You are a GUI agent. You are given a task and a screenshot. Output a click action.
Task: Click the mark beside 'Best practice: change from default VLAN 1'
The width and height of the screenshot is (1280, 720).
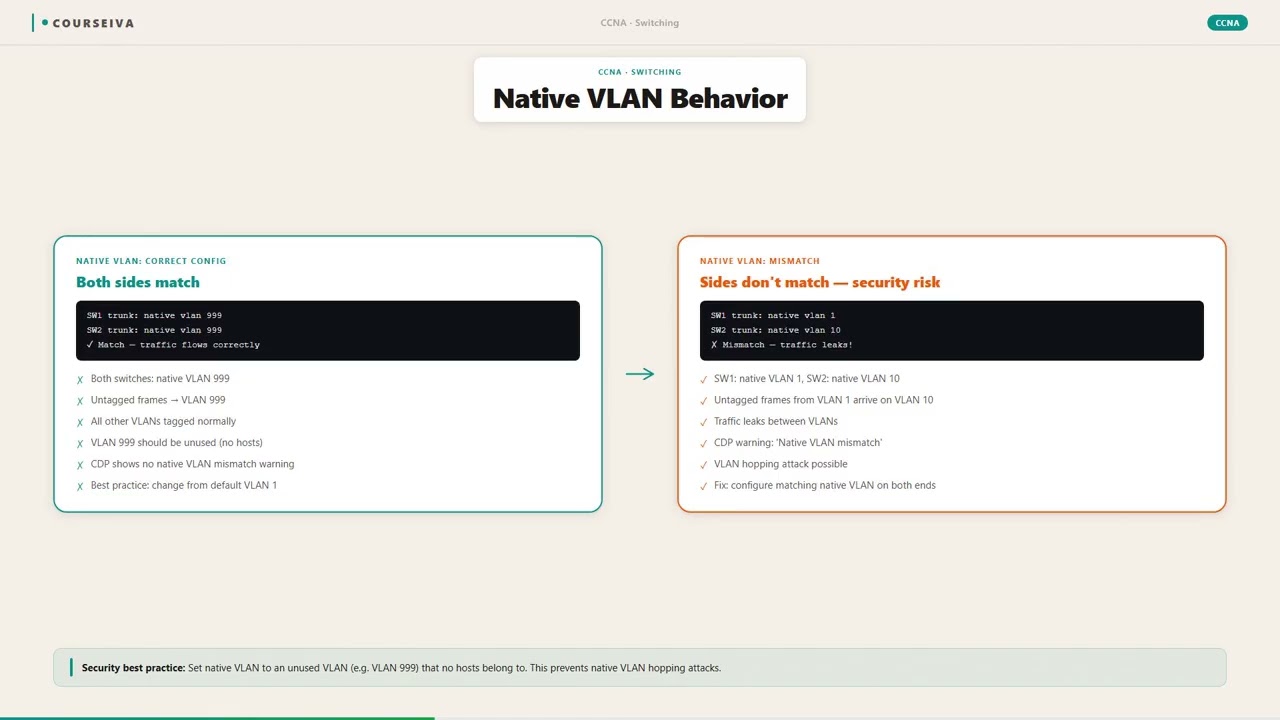tap(80, 487)
